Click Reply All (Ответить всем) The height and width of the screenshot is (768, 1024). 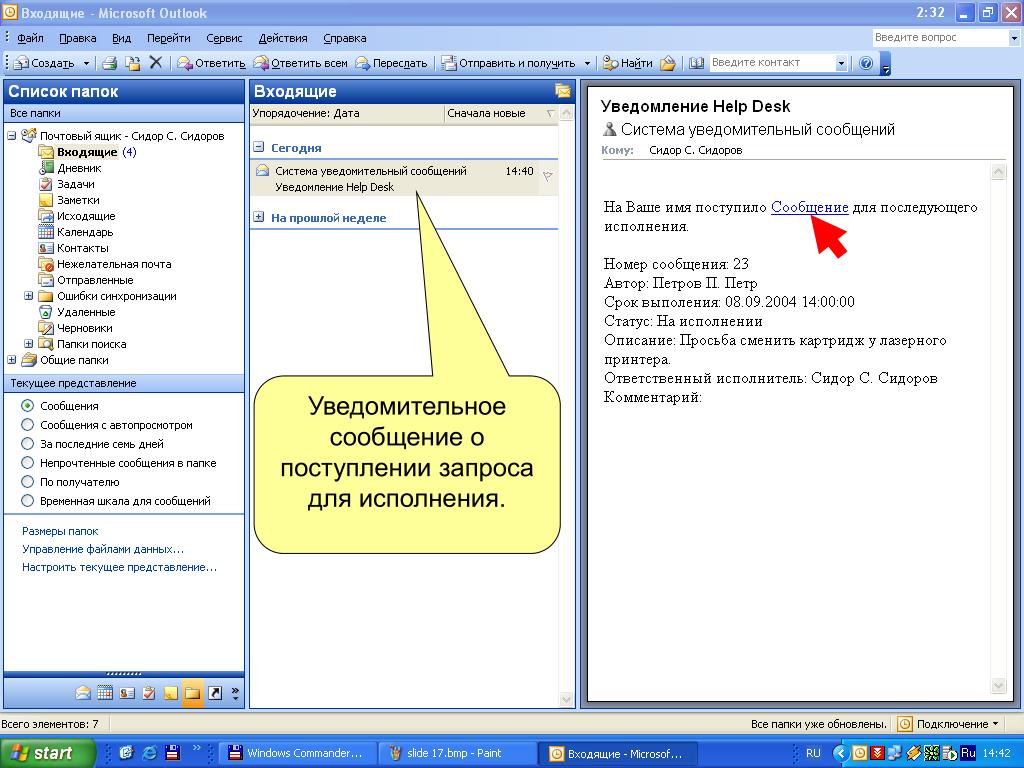point(300,63)
